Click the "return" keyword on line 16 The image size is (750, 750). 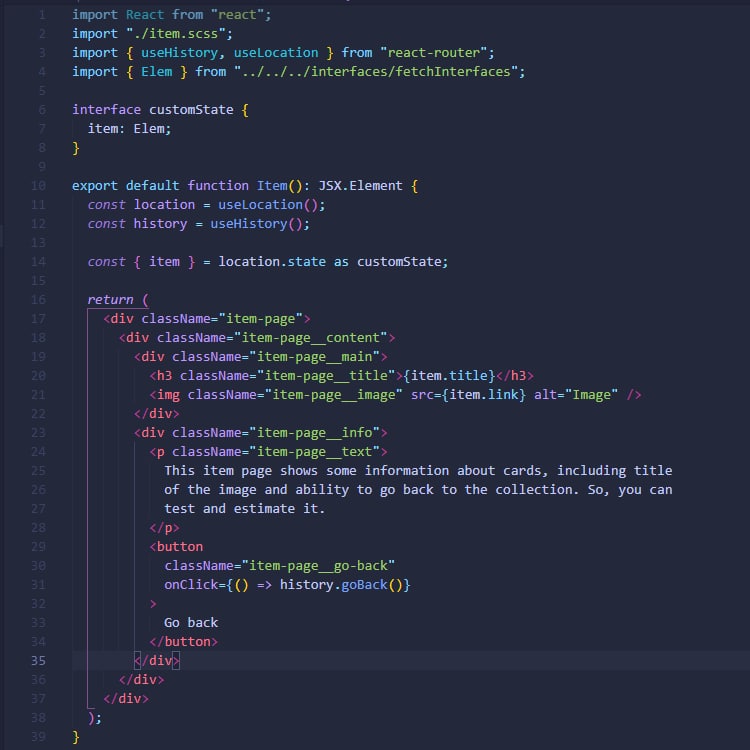pos(110,300)
